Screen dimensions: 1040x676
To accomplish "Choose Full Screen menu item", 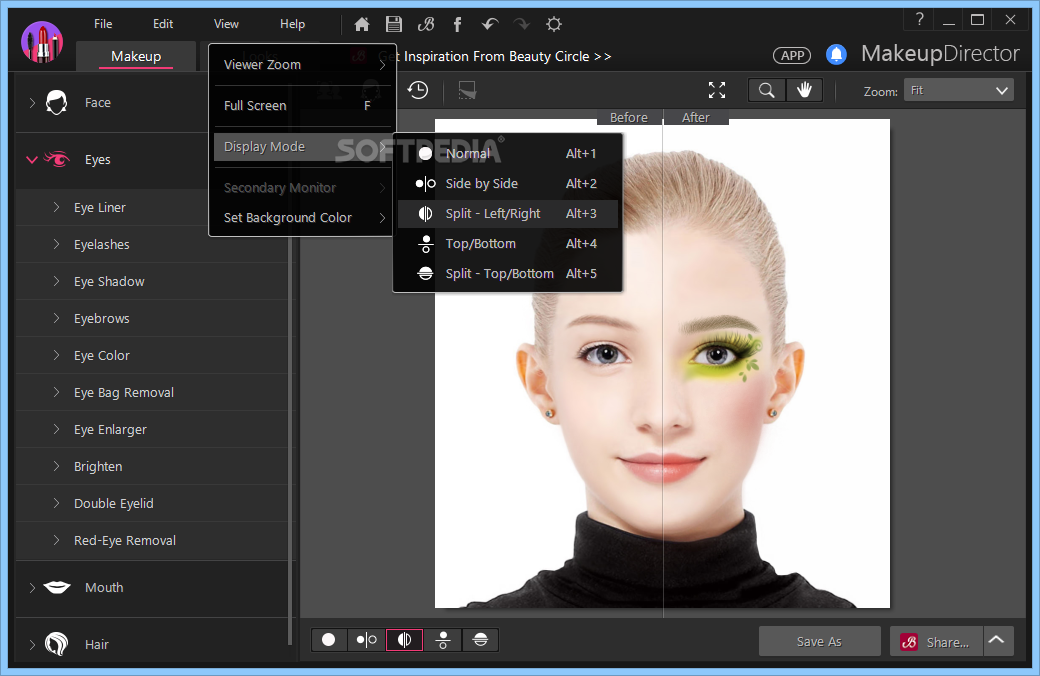I will pos(302,105).
